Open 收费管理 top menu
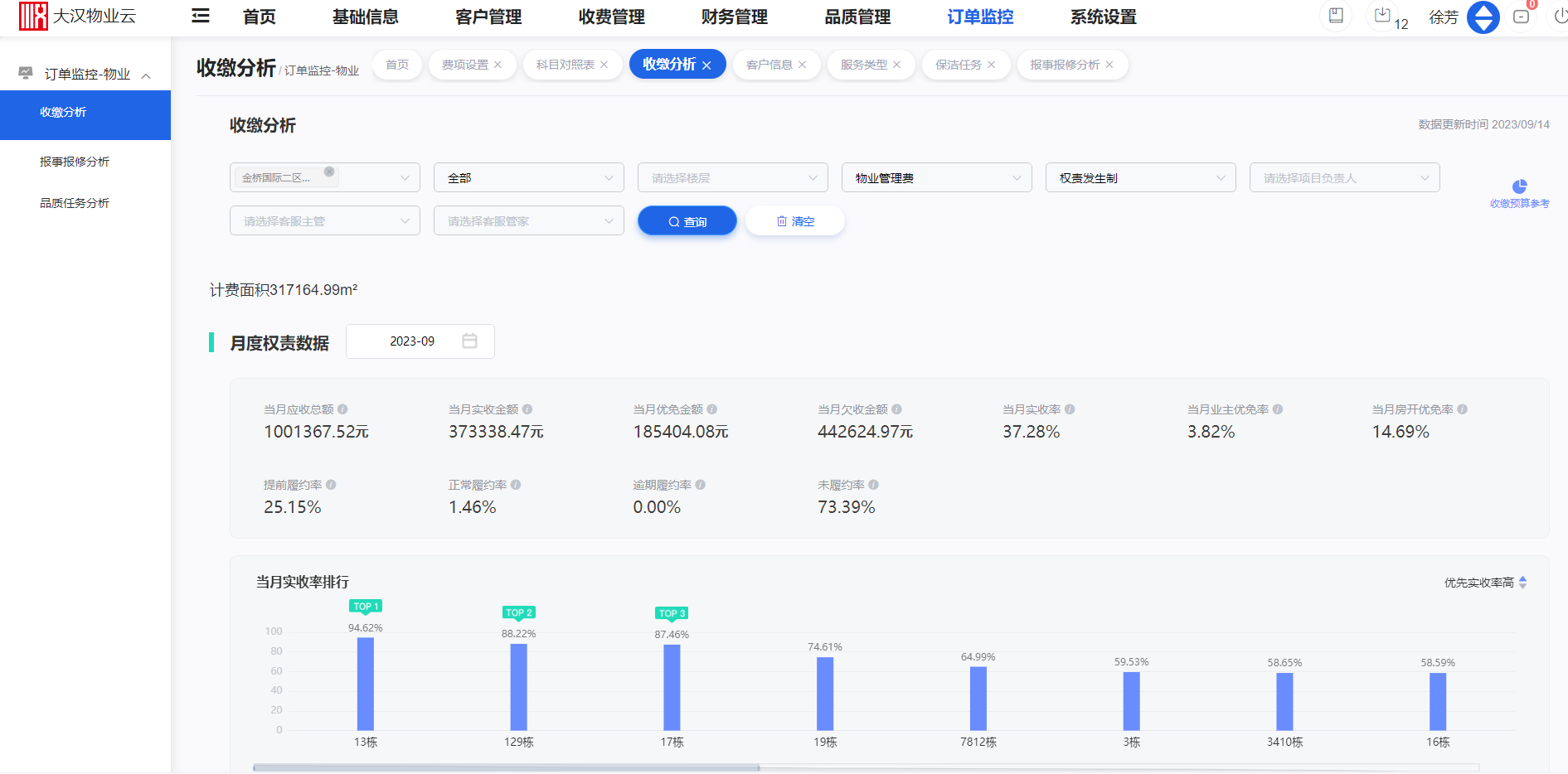The height and width of the screenshot is (774, 1568). 612,17
